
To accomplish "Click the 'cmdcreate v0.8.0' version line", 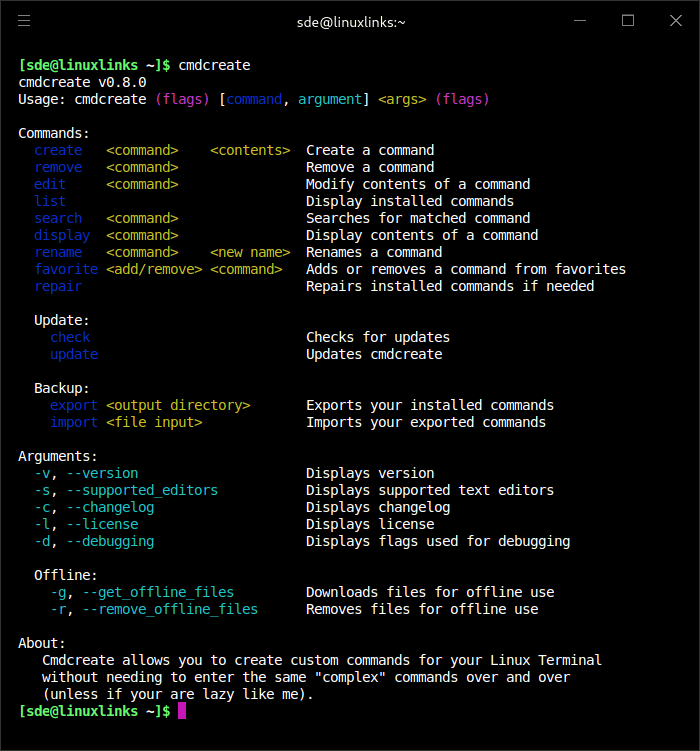I will (x=82, y=83).
